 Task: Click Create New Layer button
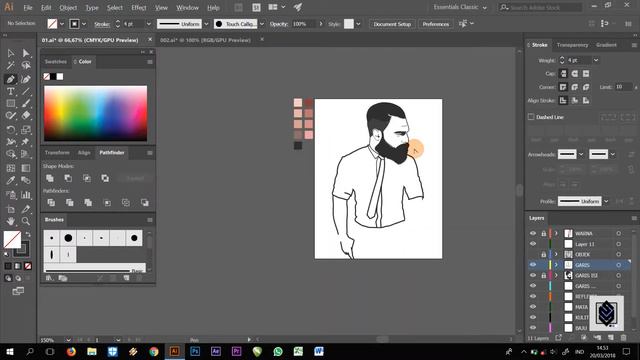611,338
